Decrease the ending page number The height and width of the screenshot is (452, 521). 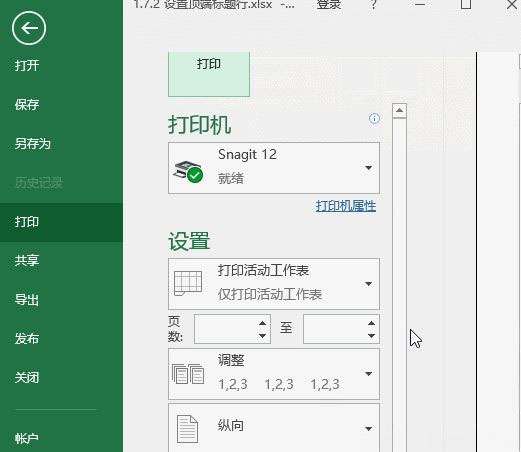click(371, 336)
